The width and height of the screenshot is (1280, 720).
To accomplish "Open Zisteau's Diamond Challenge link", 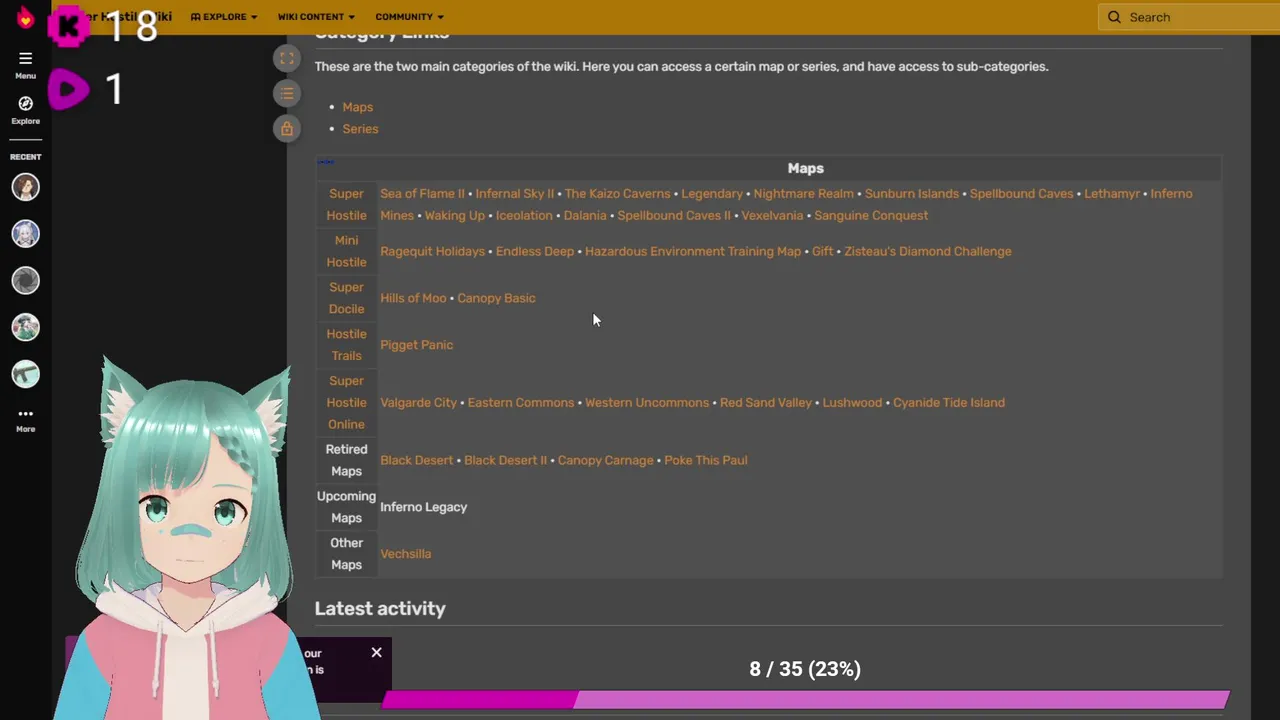I will click(x=928, y=252).
